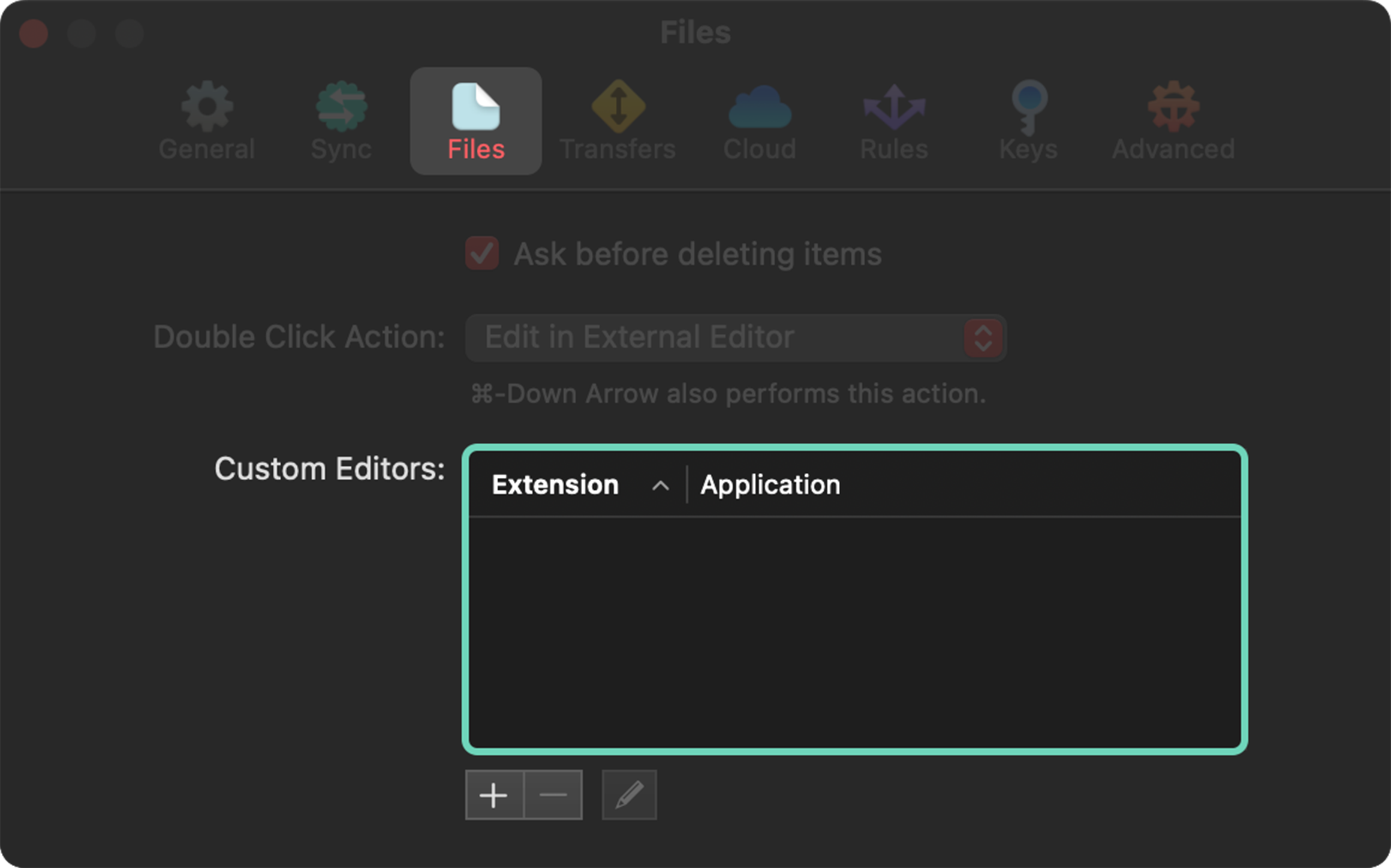Switch to the Sync settings icon

click(341, 120)
